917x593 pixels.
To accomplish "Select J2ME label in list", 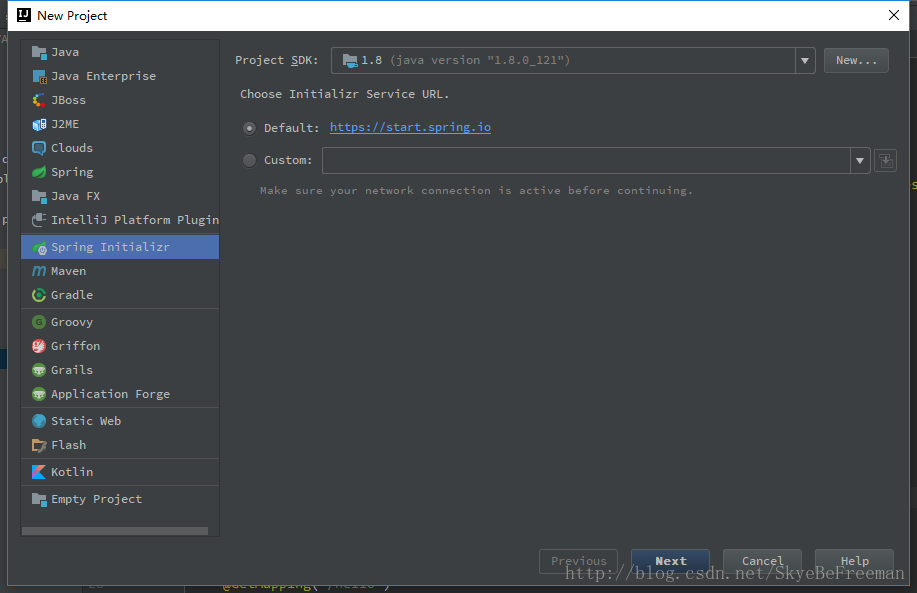I will click(65, 124).
